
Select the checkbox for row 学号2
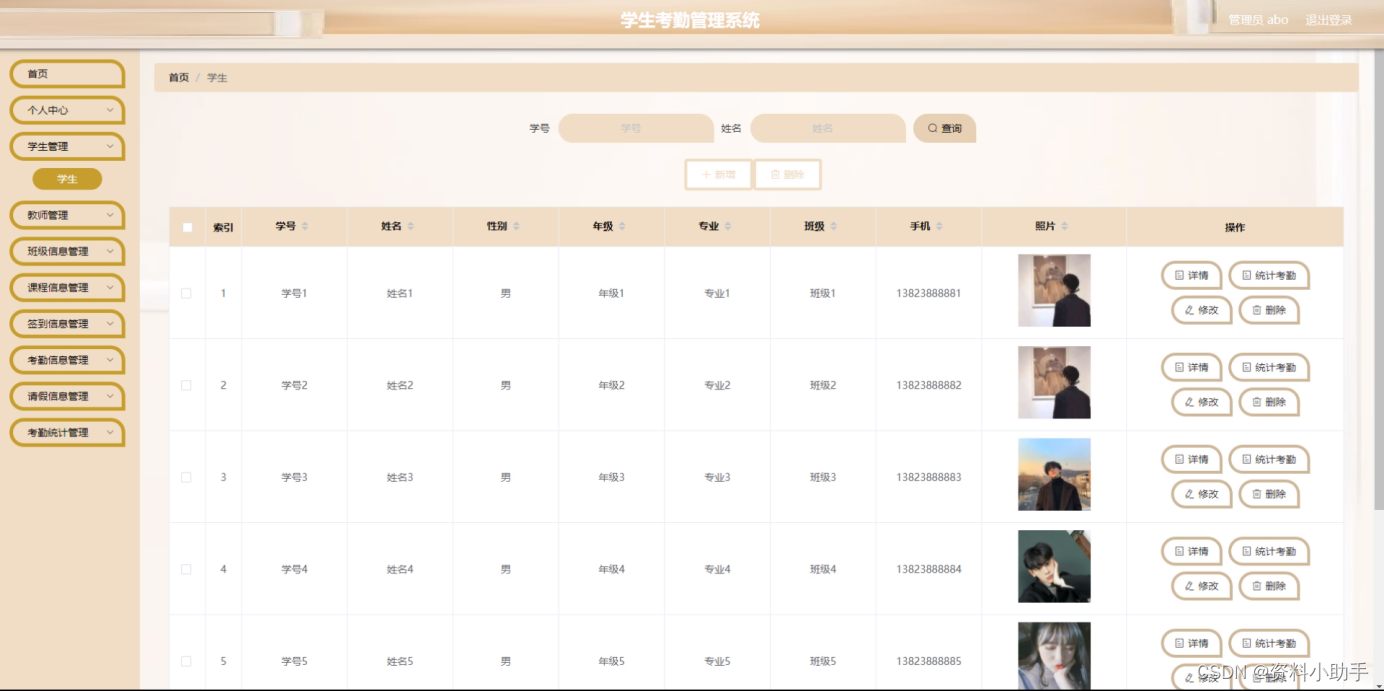186,385
